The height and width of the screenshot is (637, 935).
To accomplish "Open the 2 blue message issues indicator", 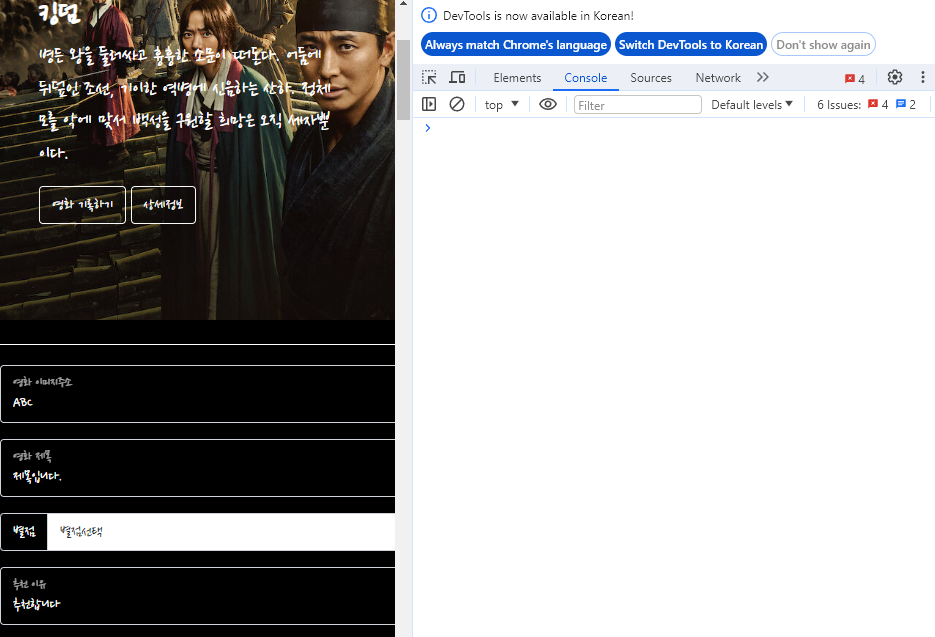I will click(906, 104).
